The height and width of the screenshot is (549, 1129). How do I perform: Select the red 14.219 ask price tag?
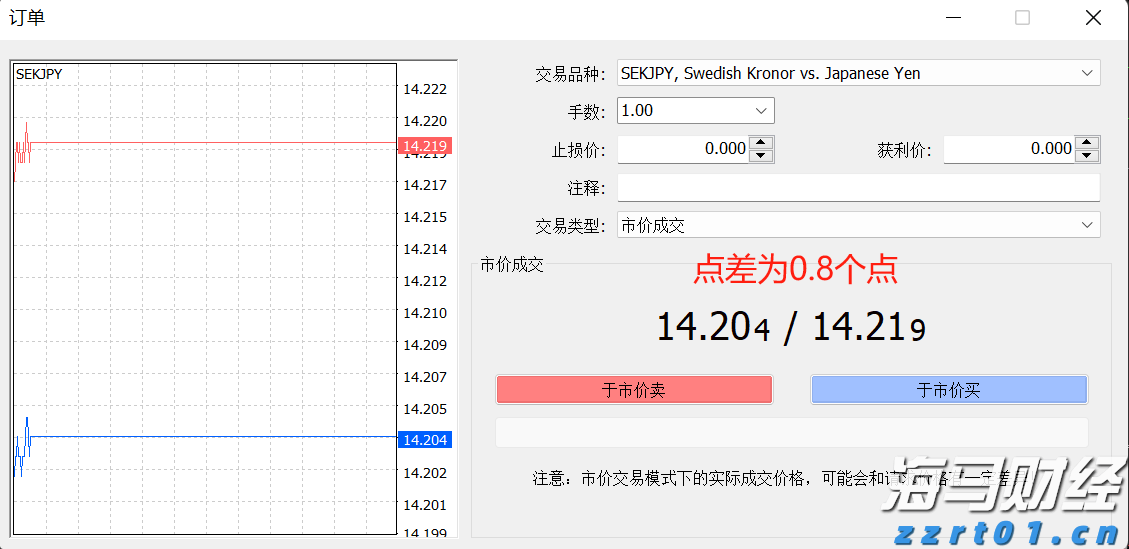coord(425,146)
